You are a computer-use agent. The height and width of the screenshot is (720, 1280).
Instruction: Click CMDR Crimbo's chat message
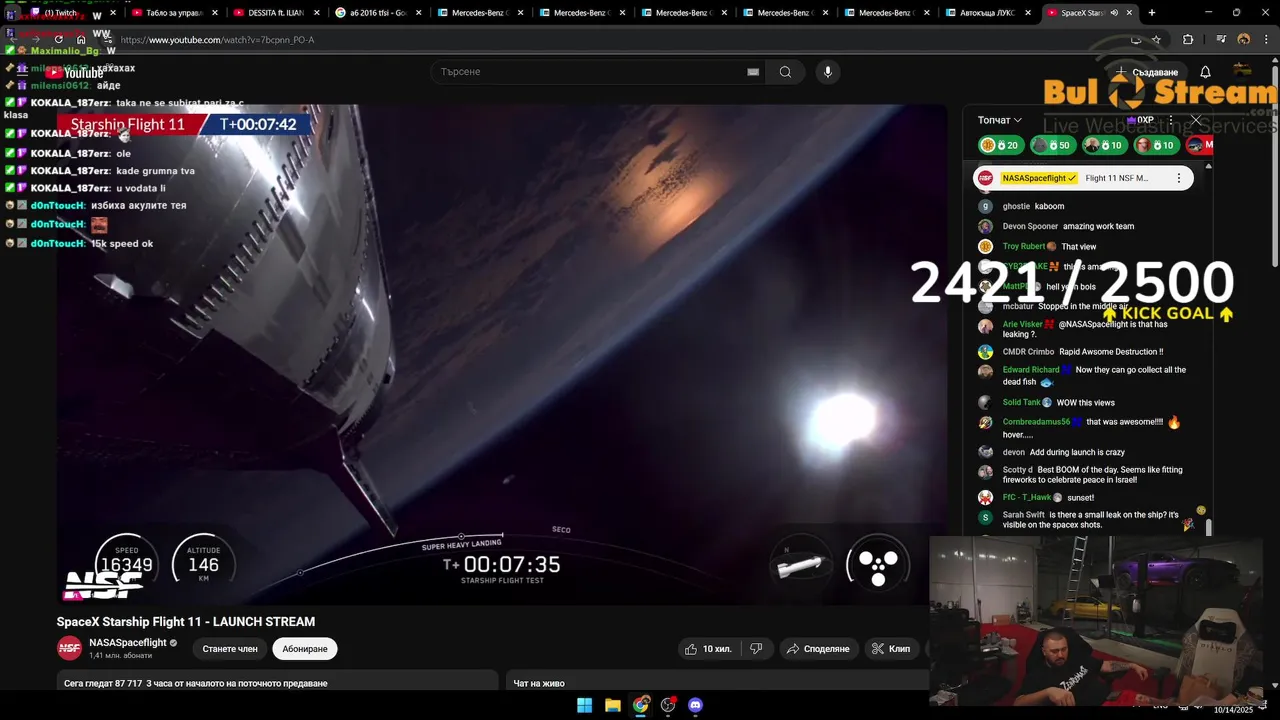[x=1111, y=352]
